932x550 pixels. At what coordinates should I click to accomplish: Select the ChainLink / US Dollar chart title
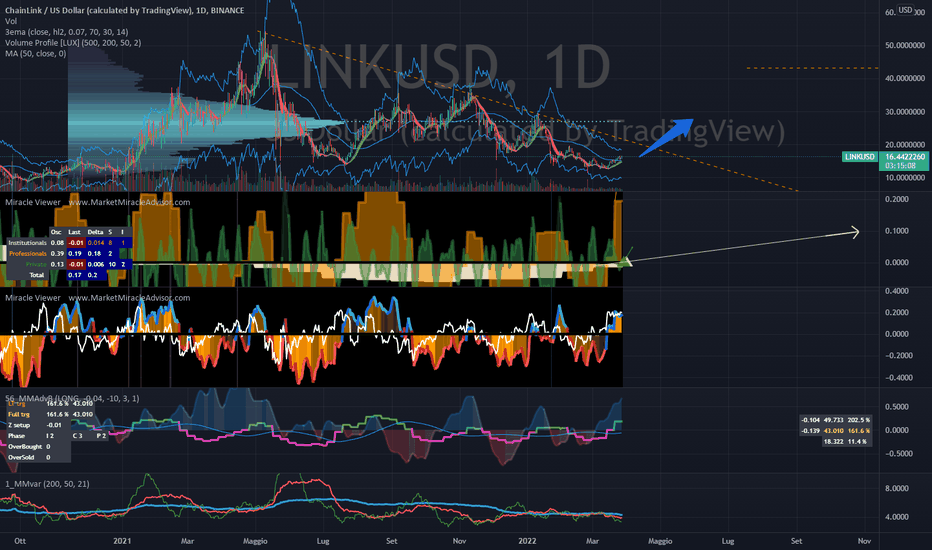(124, 10)
